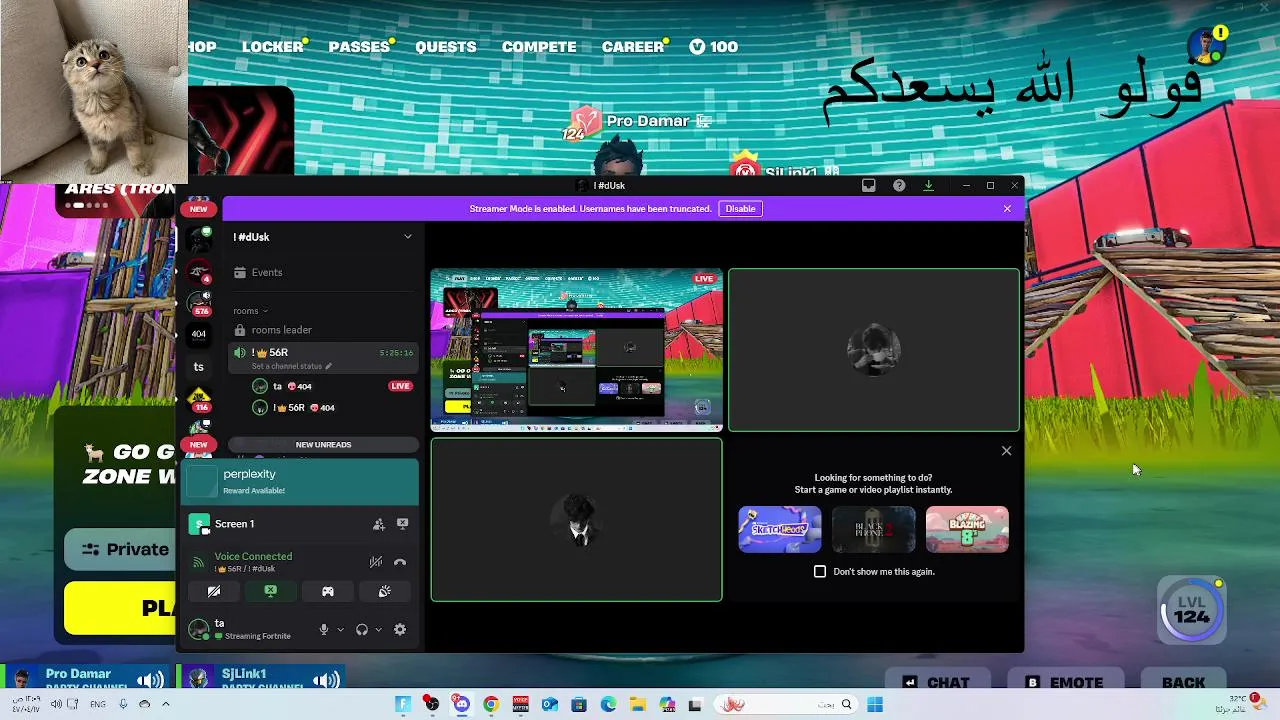This screenshot has width=1280, height=720.
Task: Open the Fortnite PASSES tab
Action: pyautogui.click(x=359, y=46)
